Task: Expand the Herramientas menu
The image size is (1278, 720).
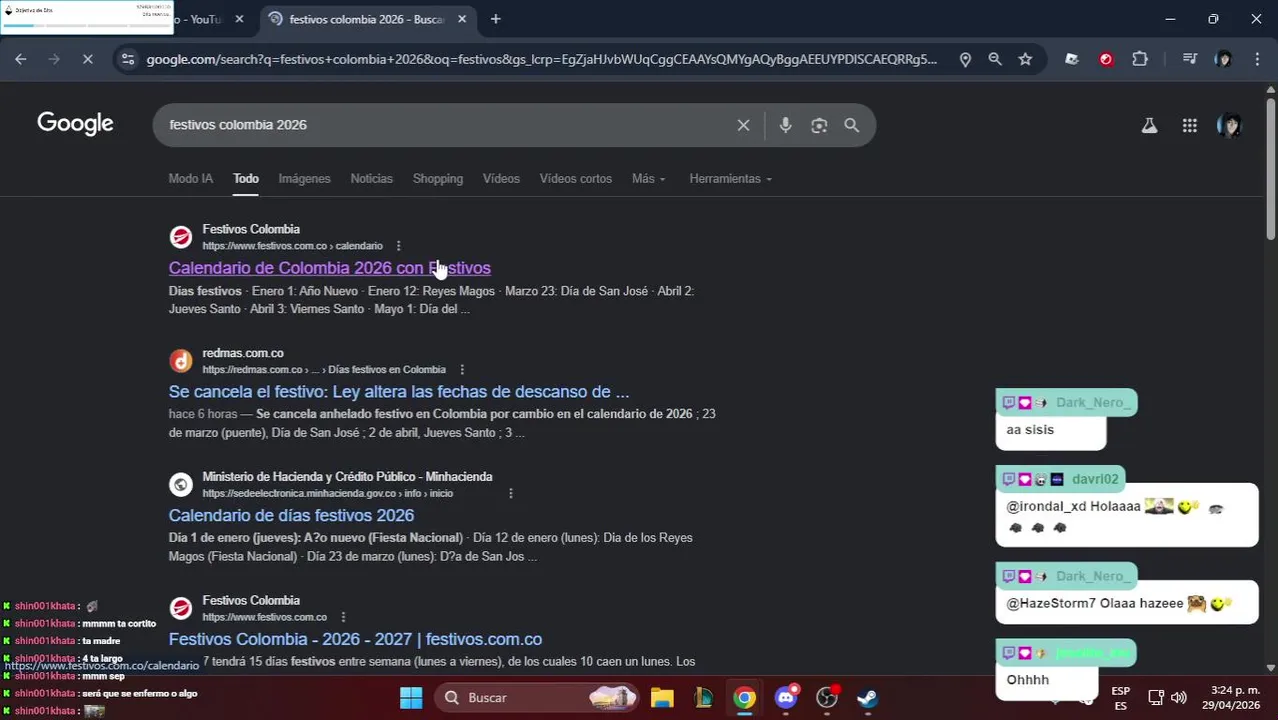Action: (x=730, y=178)
